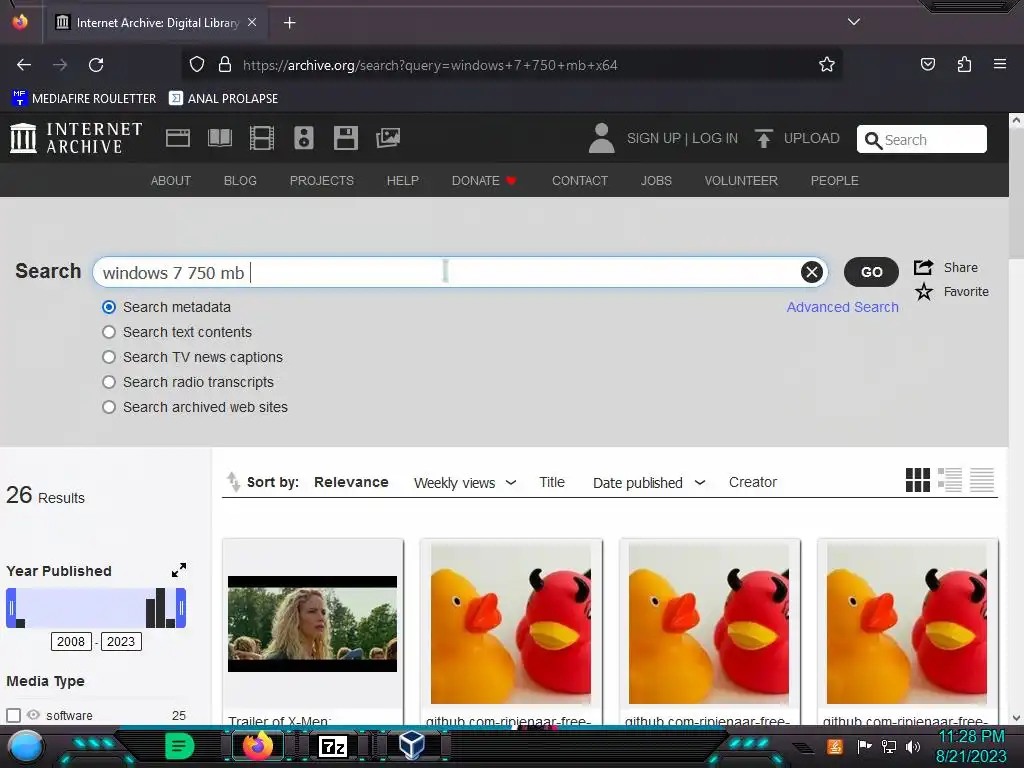Clear the search query with the X icon
This screenshot has height=768, width=1024.
pos(811,272)
